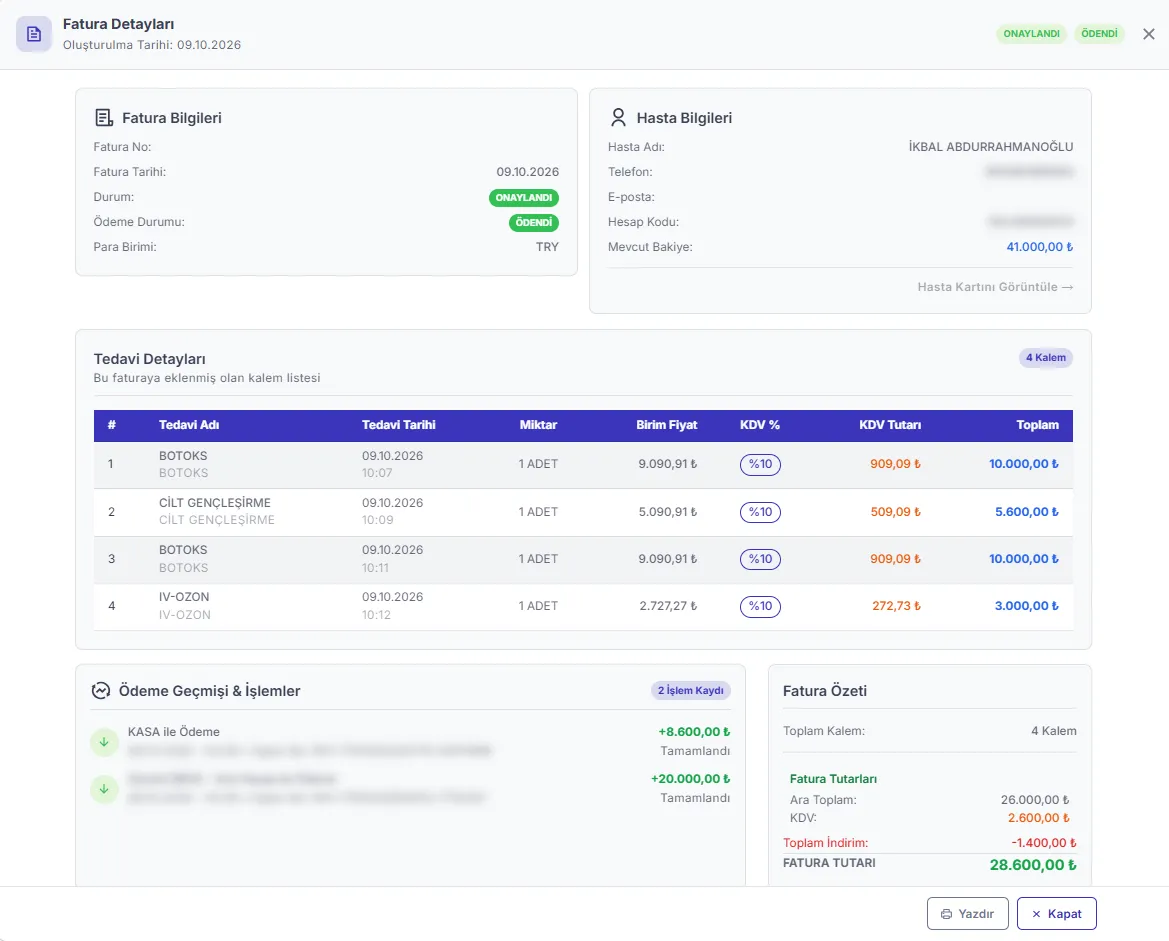
Task: Click the green arrow icon beside the +20.000,00 payment
Action: (x=104, y=789)
